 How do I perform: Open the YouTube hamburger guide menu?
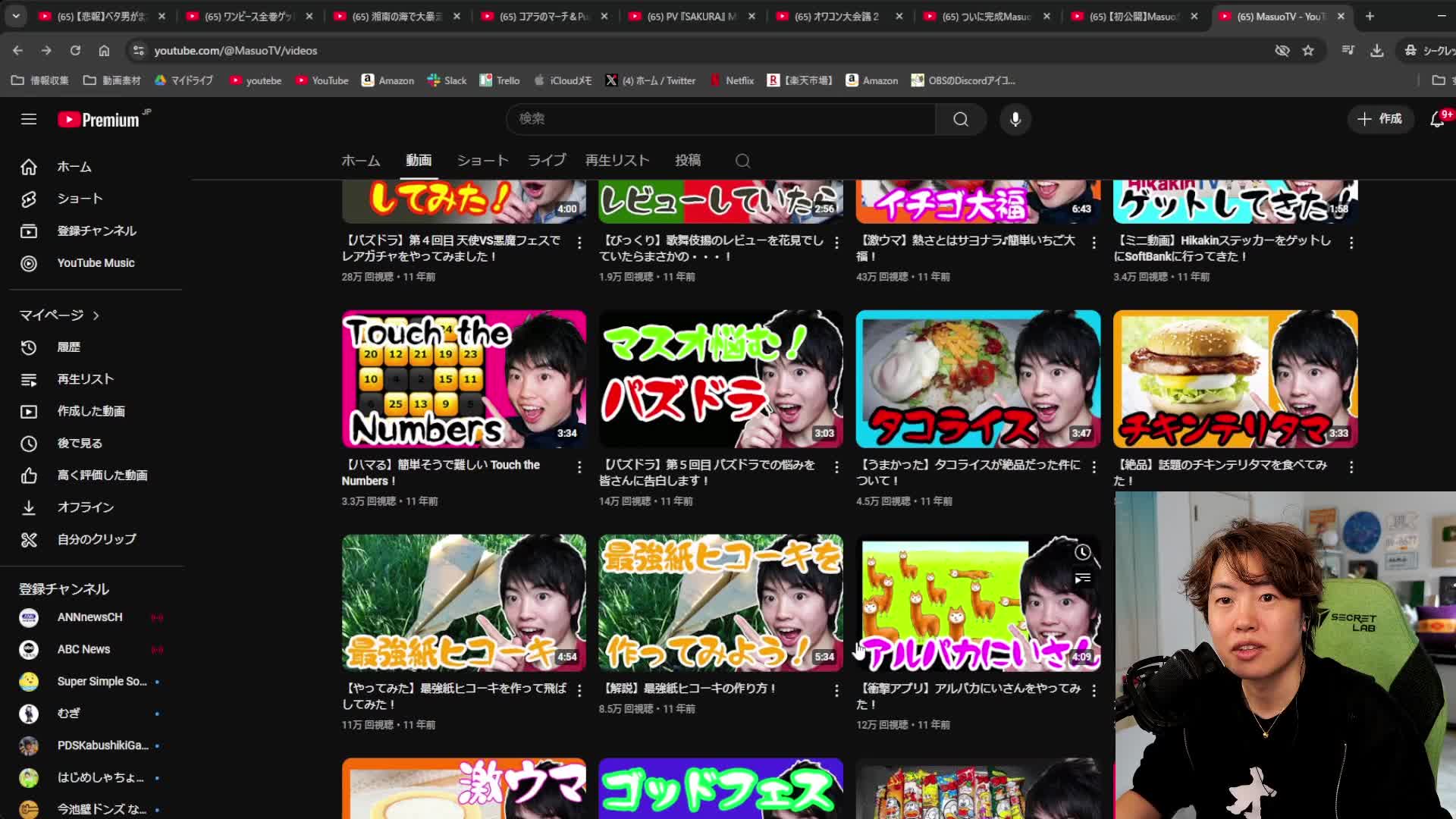pyautogui.click(x=29, y=119)
